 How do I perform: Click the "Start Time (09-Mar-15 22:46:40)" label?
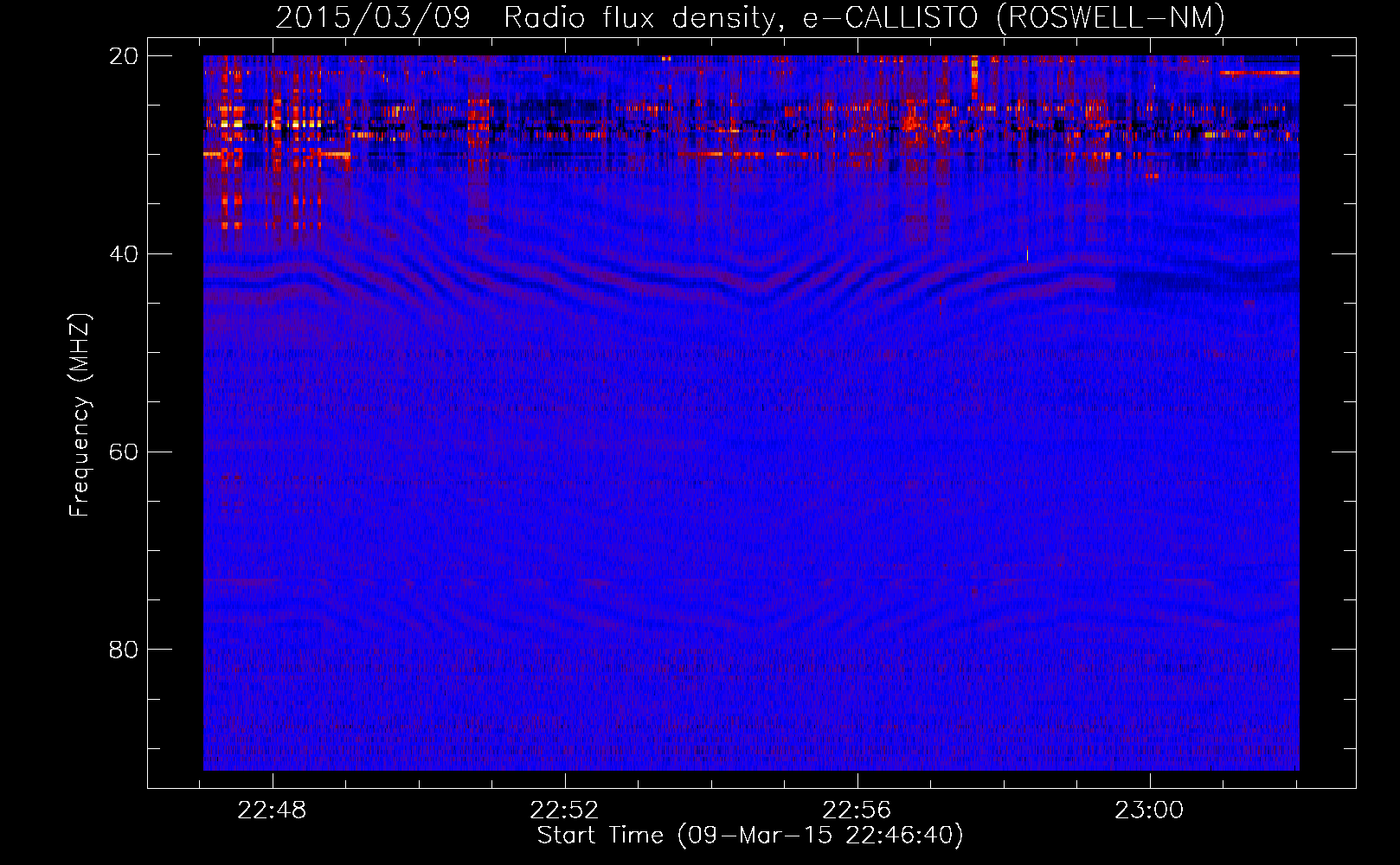(x=750, y=836)
